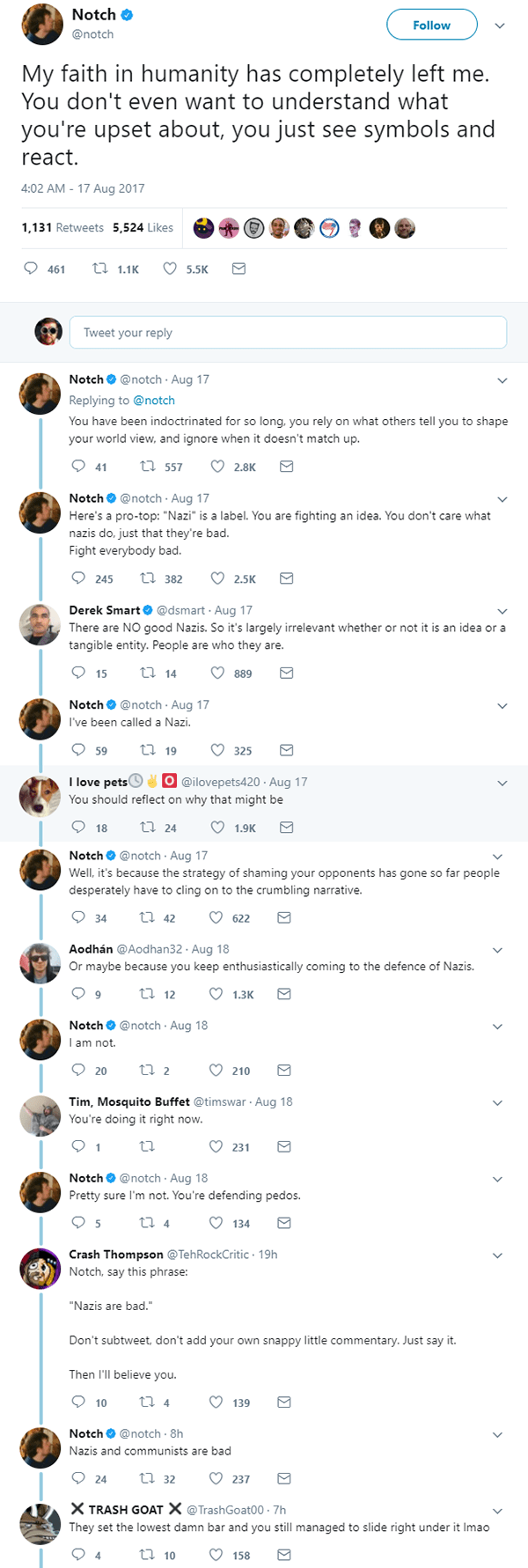The width and height of the screenshot is (528, 1568).
Task: Reply to Crash Thompson's tweet
Action: coord(78,1402)
